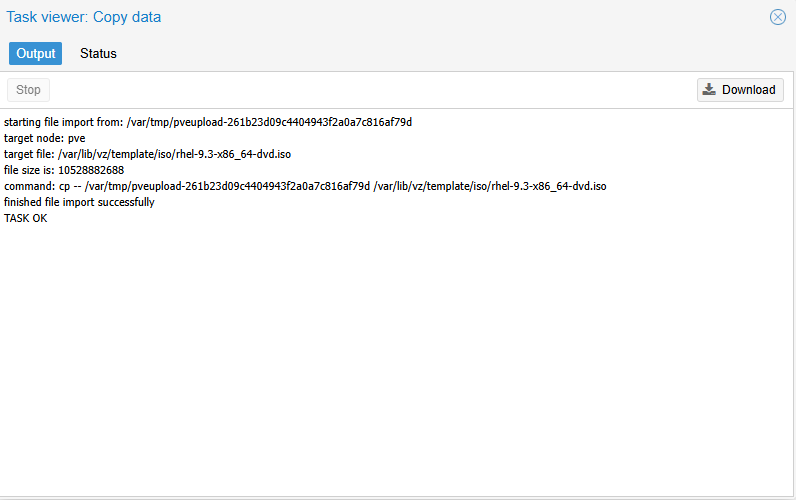
Task: Open the Status tab
Action: click(98, 53)
